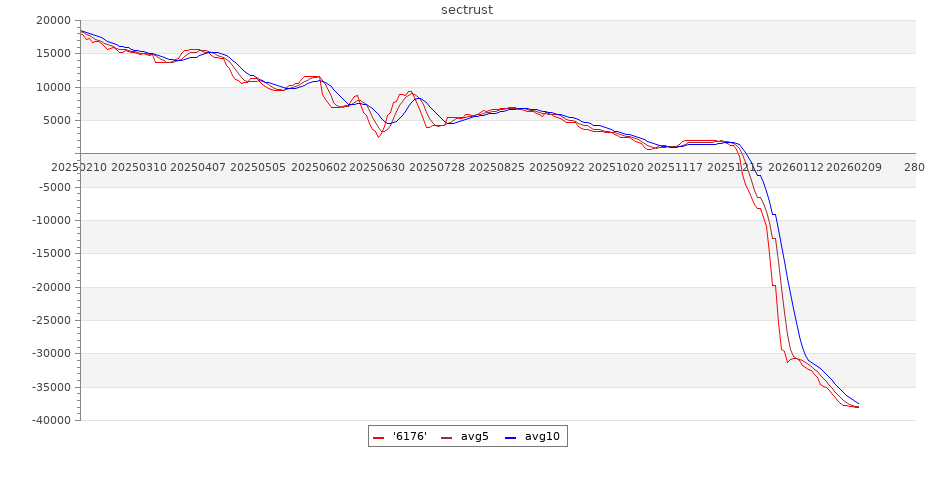
Task: Click the 20250825 date label
Action: coord(497,167)
